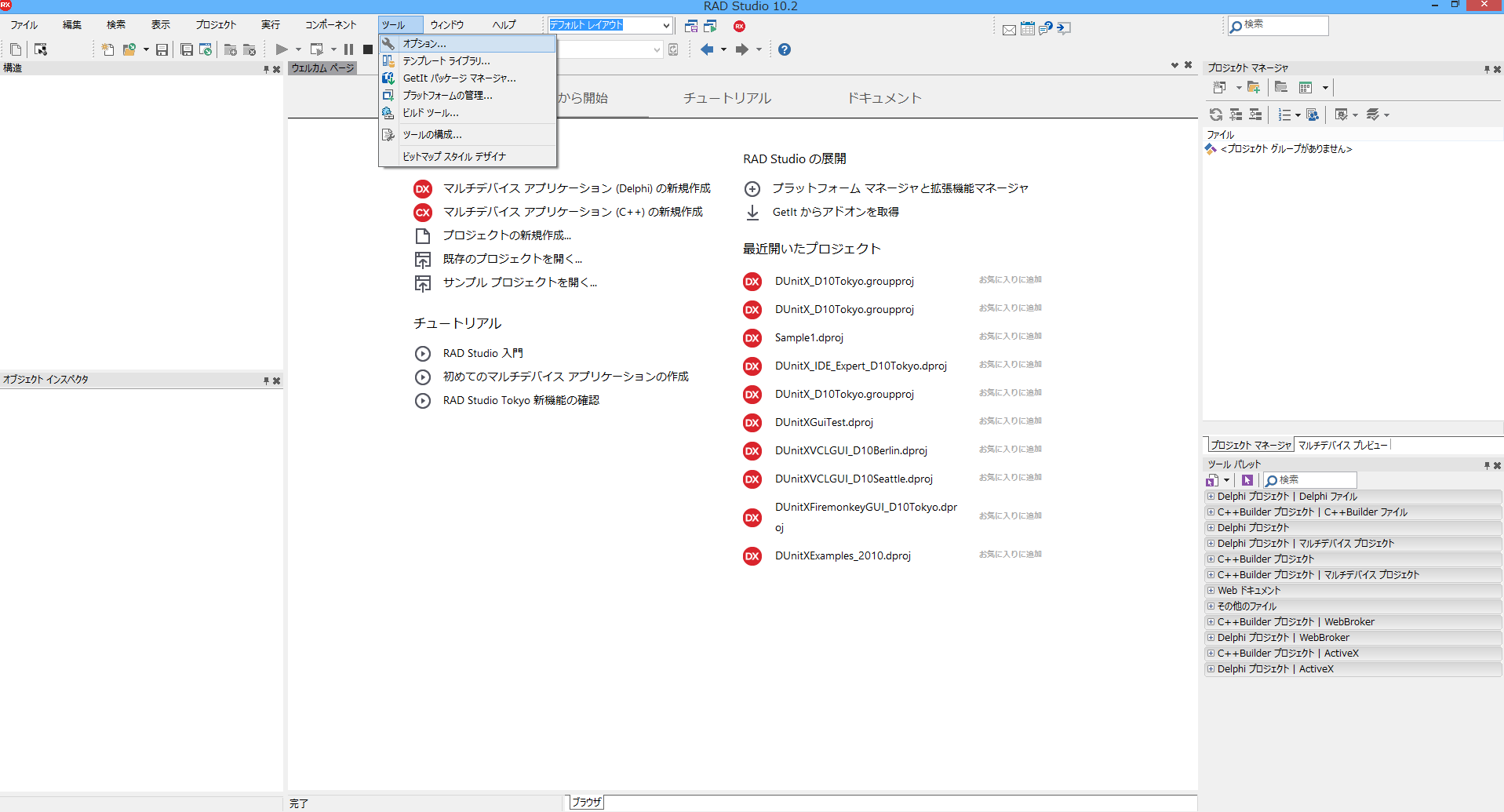Click the Remove file from project icon
The image size is (1504, 812).
pos(249,49)
